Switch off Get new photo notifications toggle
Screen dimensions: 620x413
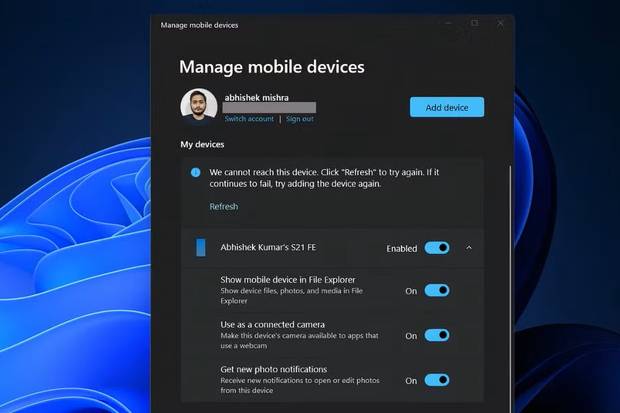(437, 380)
